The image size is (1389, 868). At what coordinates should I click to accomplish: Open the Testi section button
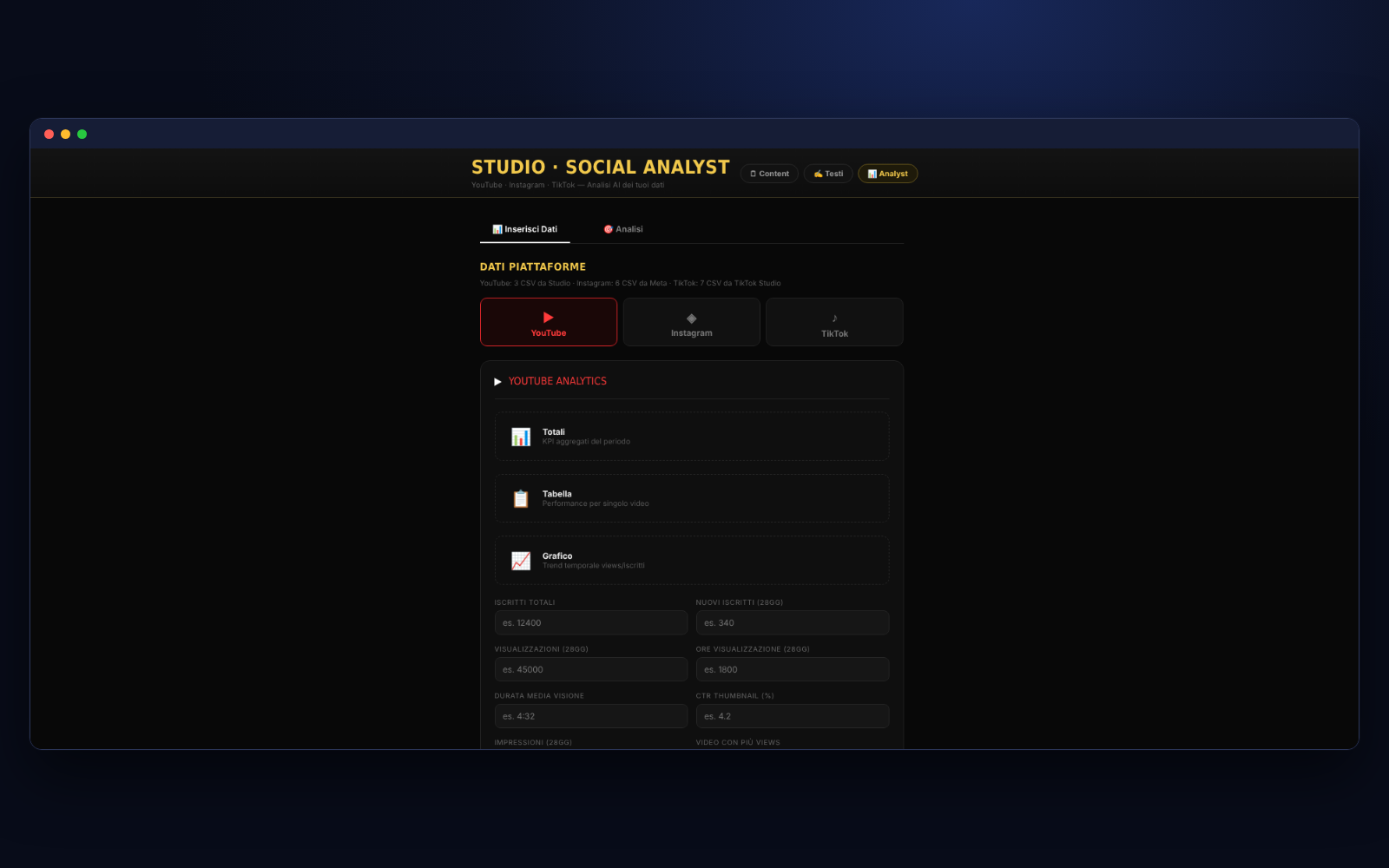(x=828, y=174)
